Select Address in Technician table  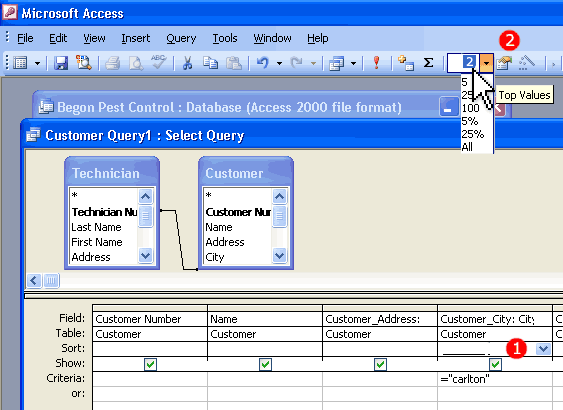coord(91,257)
